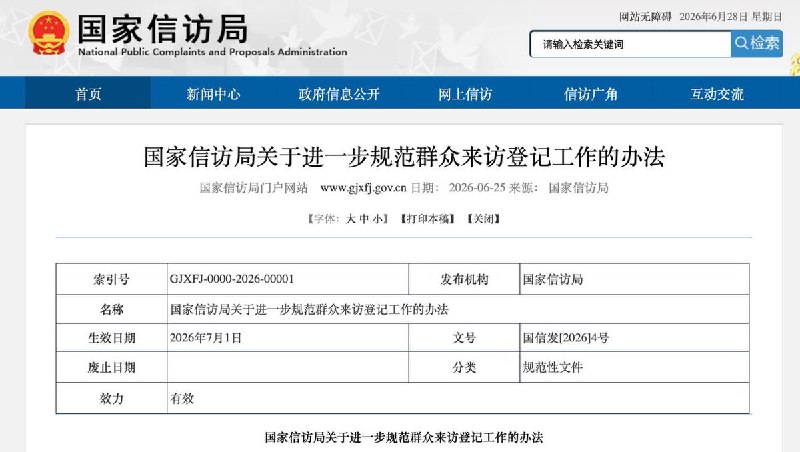800x452 pixels.
Task: Click the 废止日期 label cell
Action: tap(112, 367)
